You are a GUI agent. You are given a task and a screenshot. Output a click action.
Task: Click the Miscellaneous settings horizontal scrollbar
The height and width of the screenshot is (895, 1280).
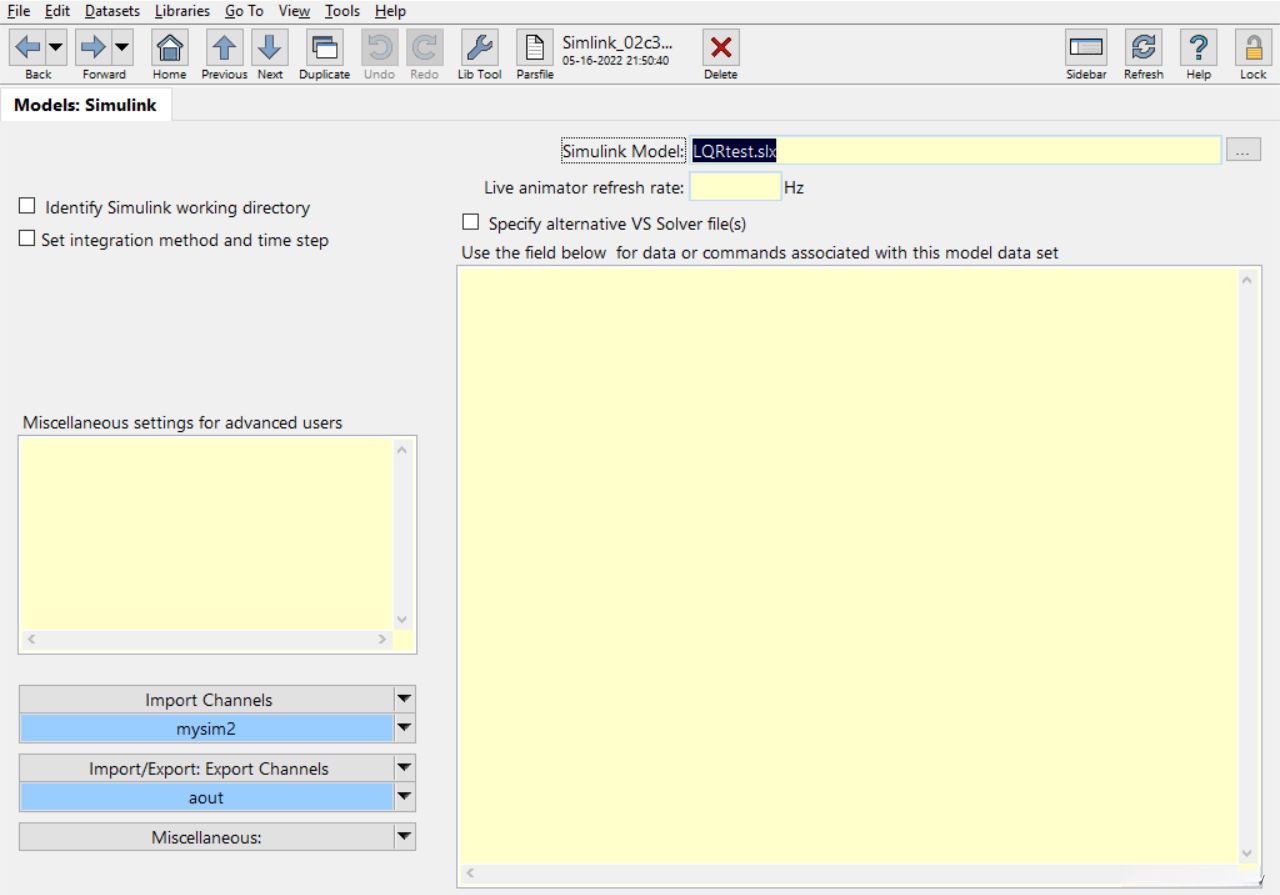point(206,638)
